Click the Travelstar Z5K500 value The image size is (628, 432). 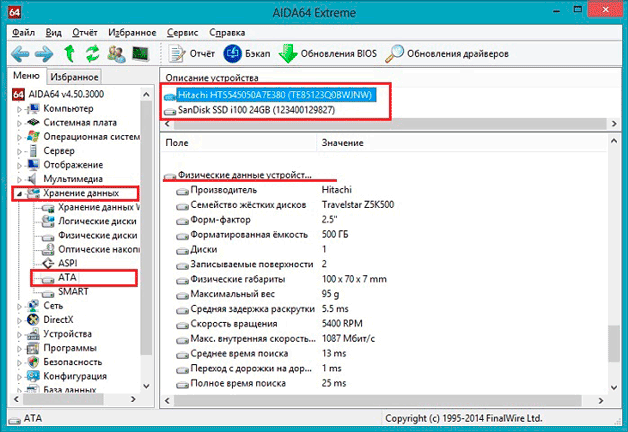(358, 205)
